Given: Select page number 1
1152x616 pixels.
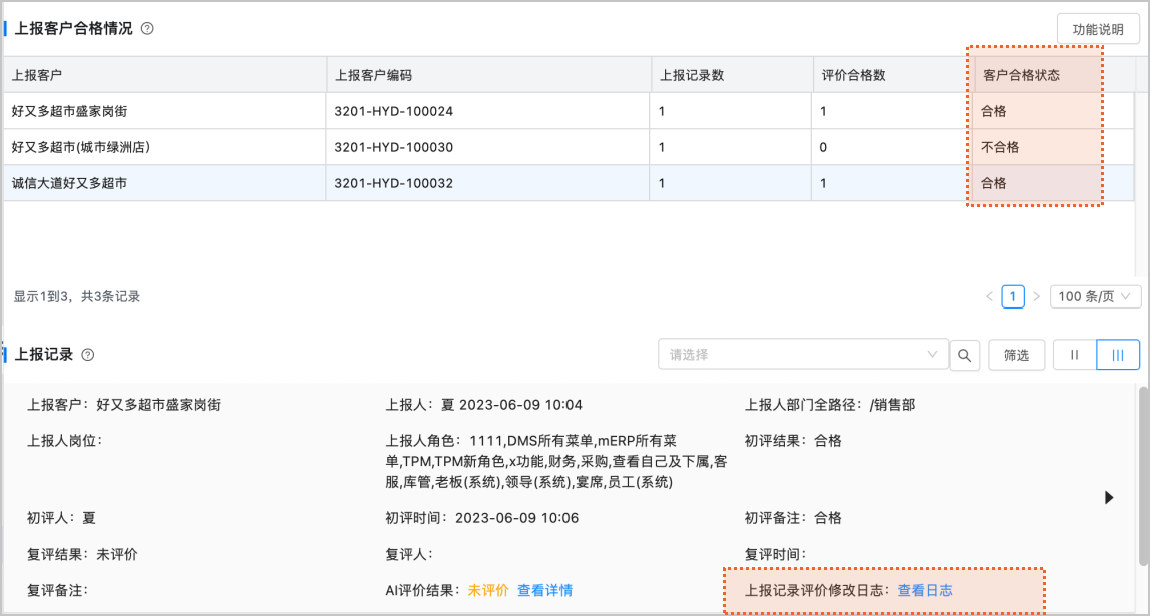Looking at the screenshot, I should coord(1013,296).
